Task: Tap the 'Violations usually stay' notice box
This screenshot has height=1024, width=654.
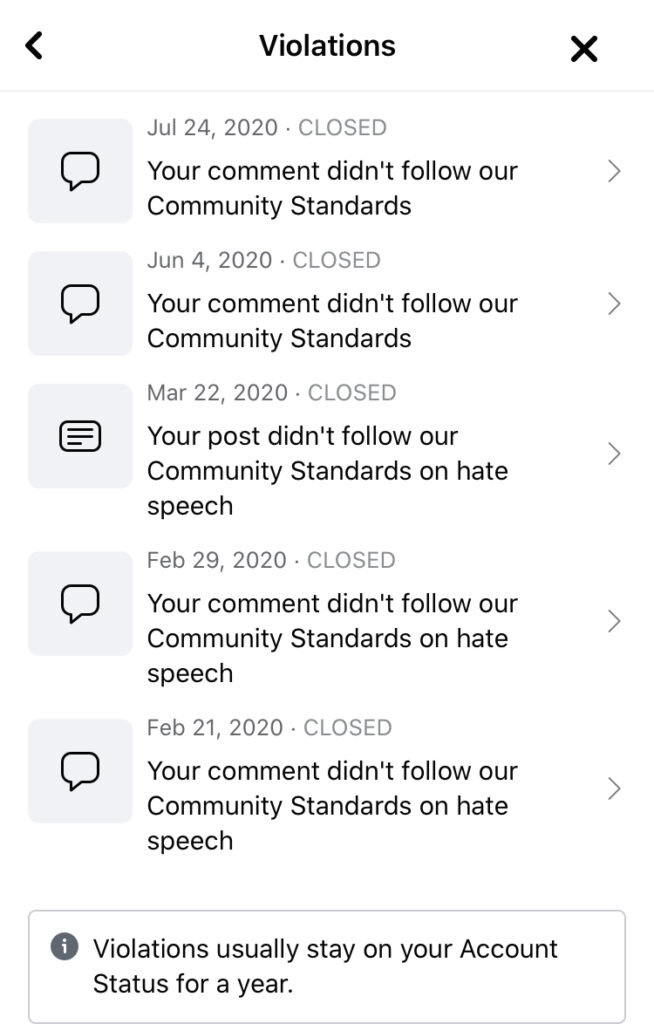Action: 327,966
